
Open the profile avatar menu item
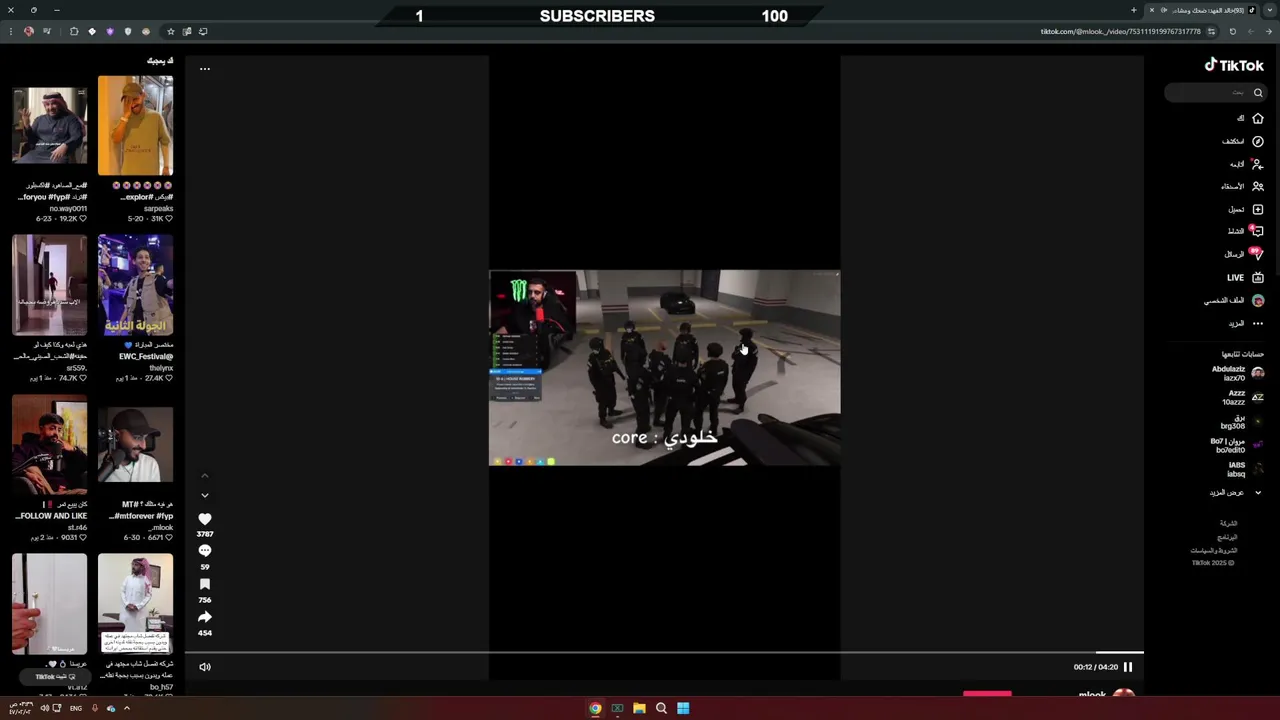pos(1258,300)
